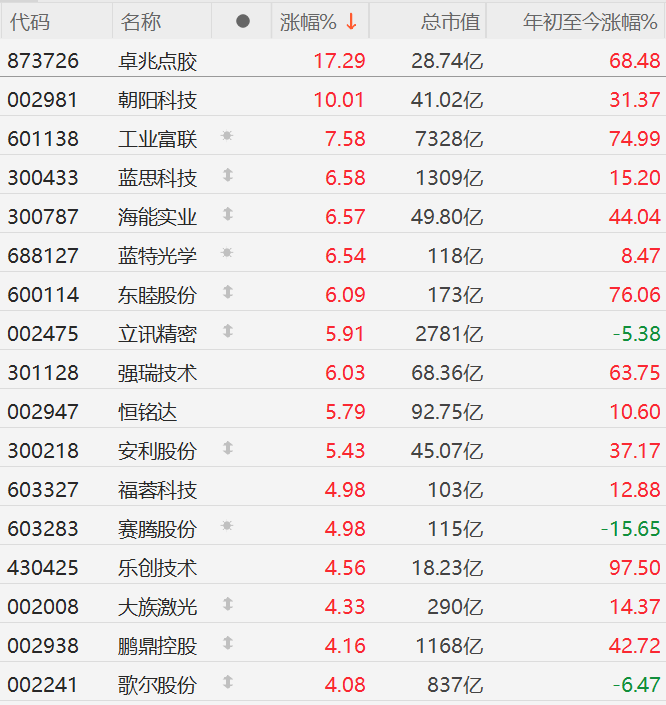Open the 安利股份 stock name
666x705 pixels.
(x=157, y=451)
